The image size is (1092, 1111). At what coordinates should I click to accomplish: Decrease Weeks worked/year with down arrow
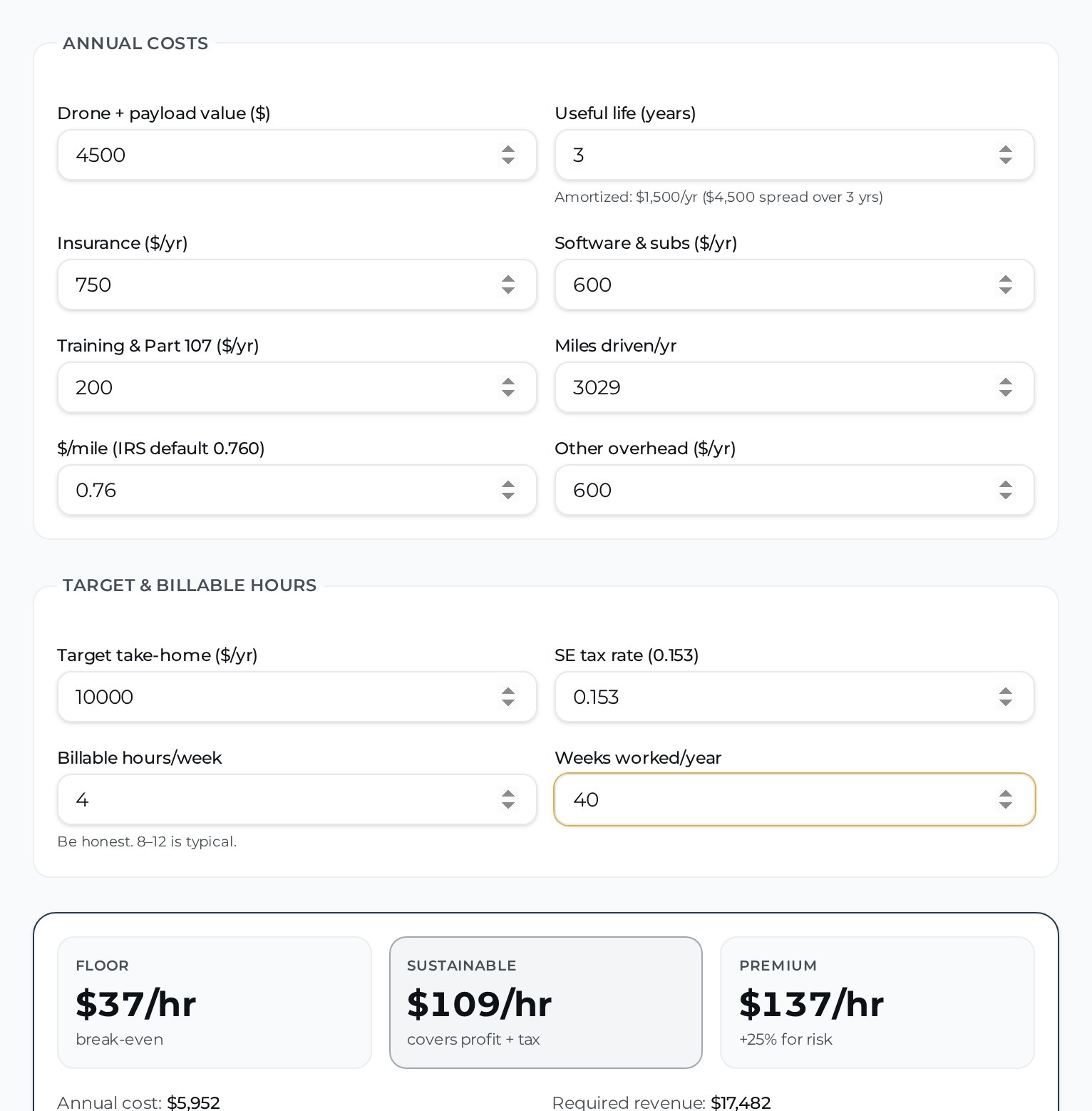pyautogui.click(x=1005, y=806)
